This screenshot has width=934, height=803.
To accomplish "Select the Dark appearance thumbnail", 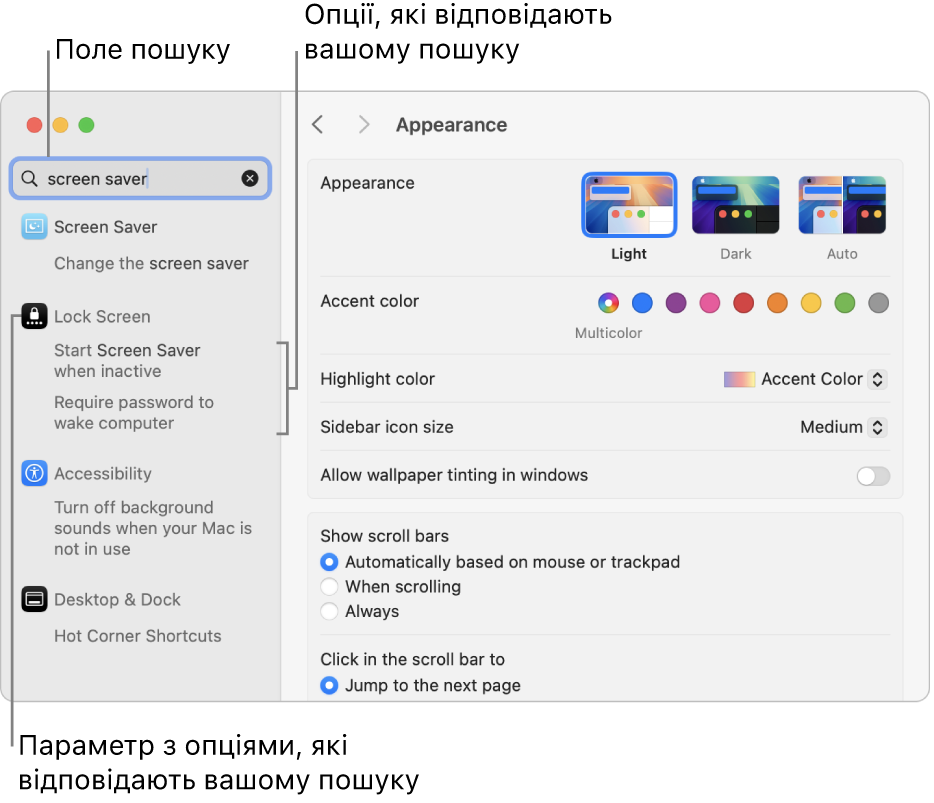I will point(736,205).
